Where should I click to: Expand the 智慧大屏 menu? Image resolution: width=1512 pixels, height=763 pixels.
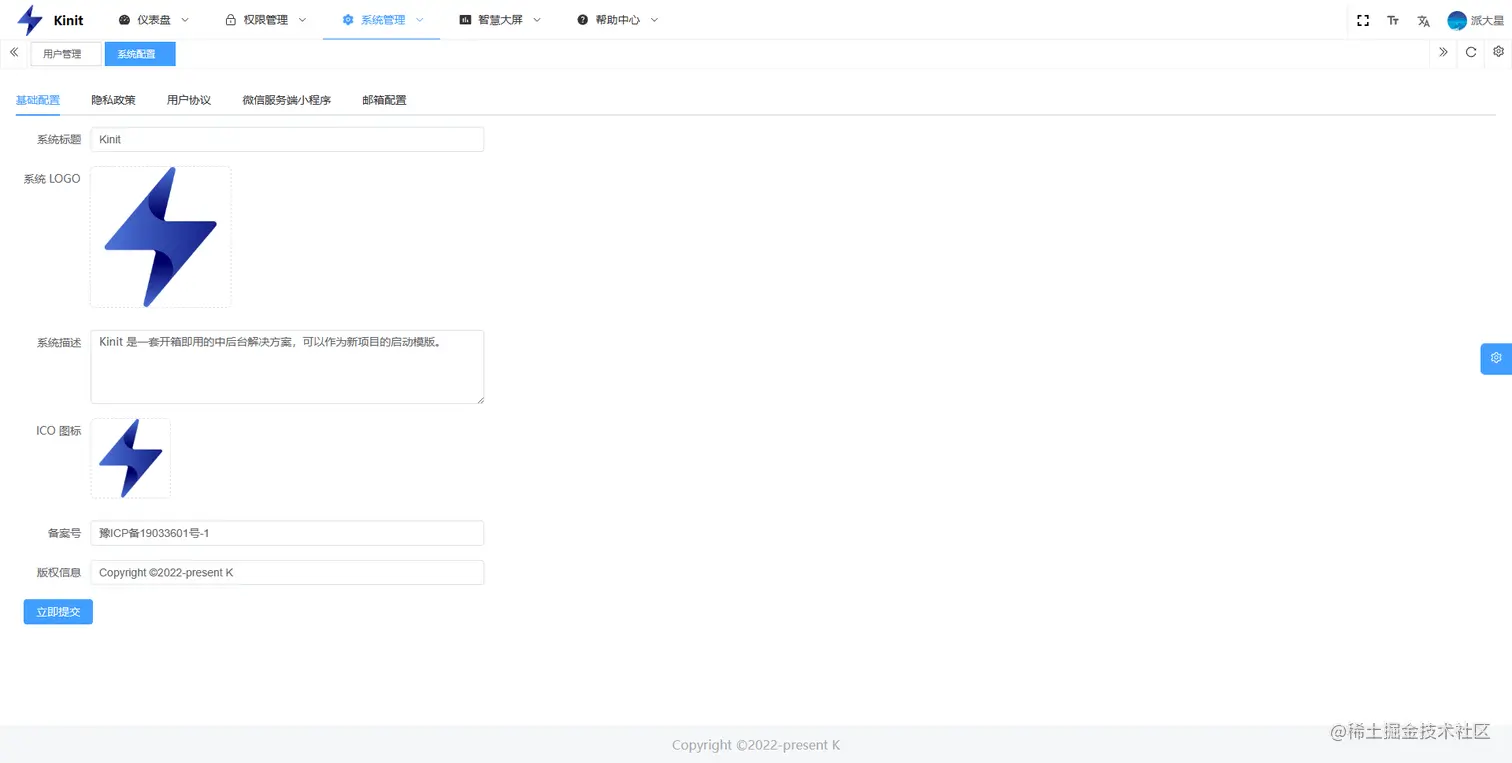498,19
